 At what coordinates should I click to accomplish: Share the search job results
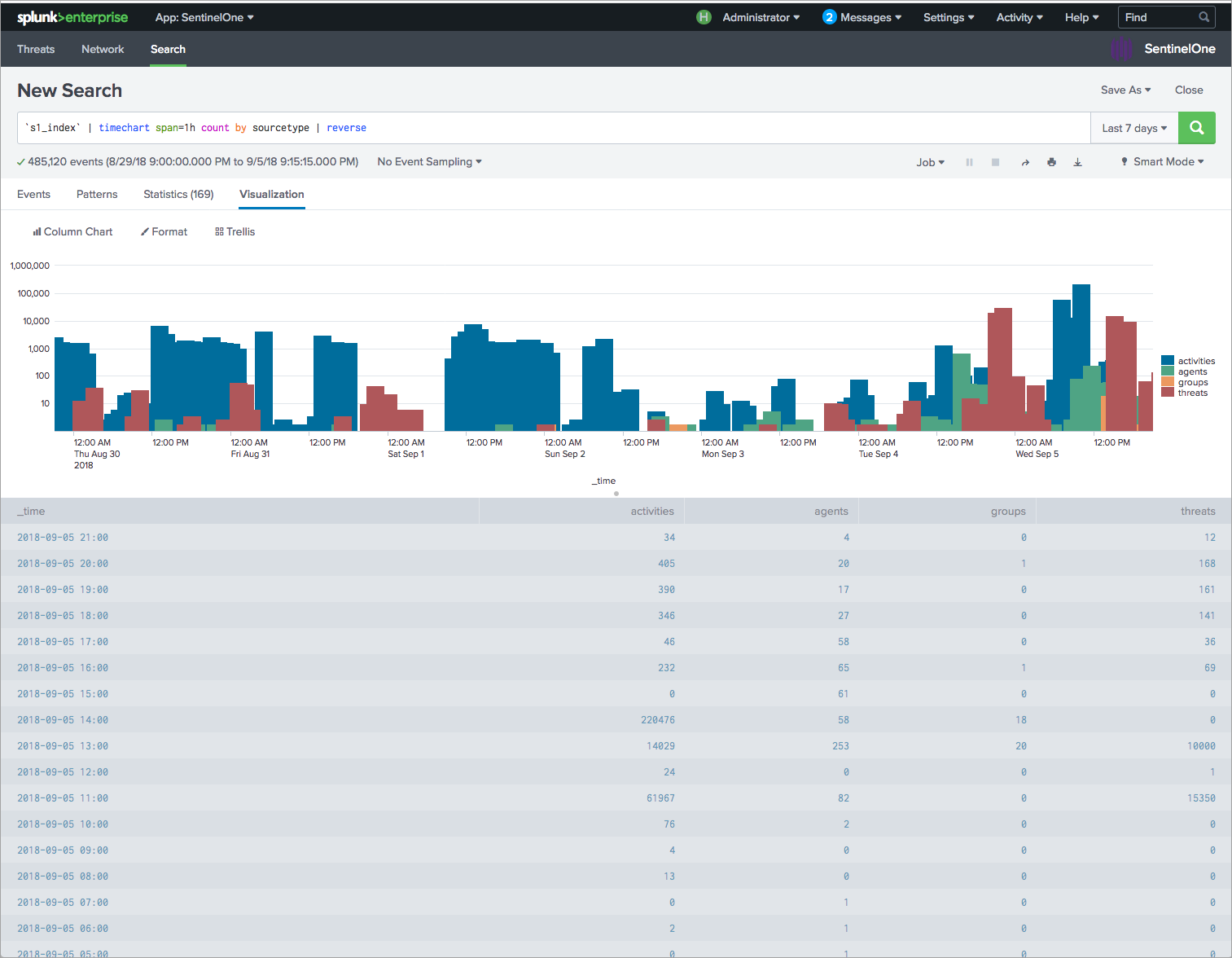(x=1025, y=161)
